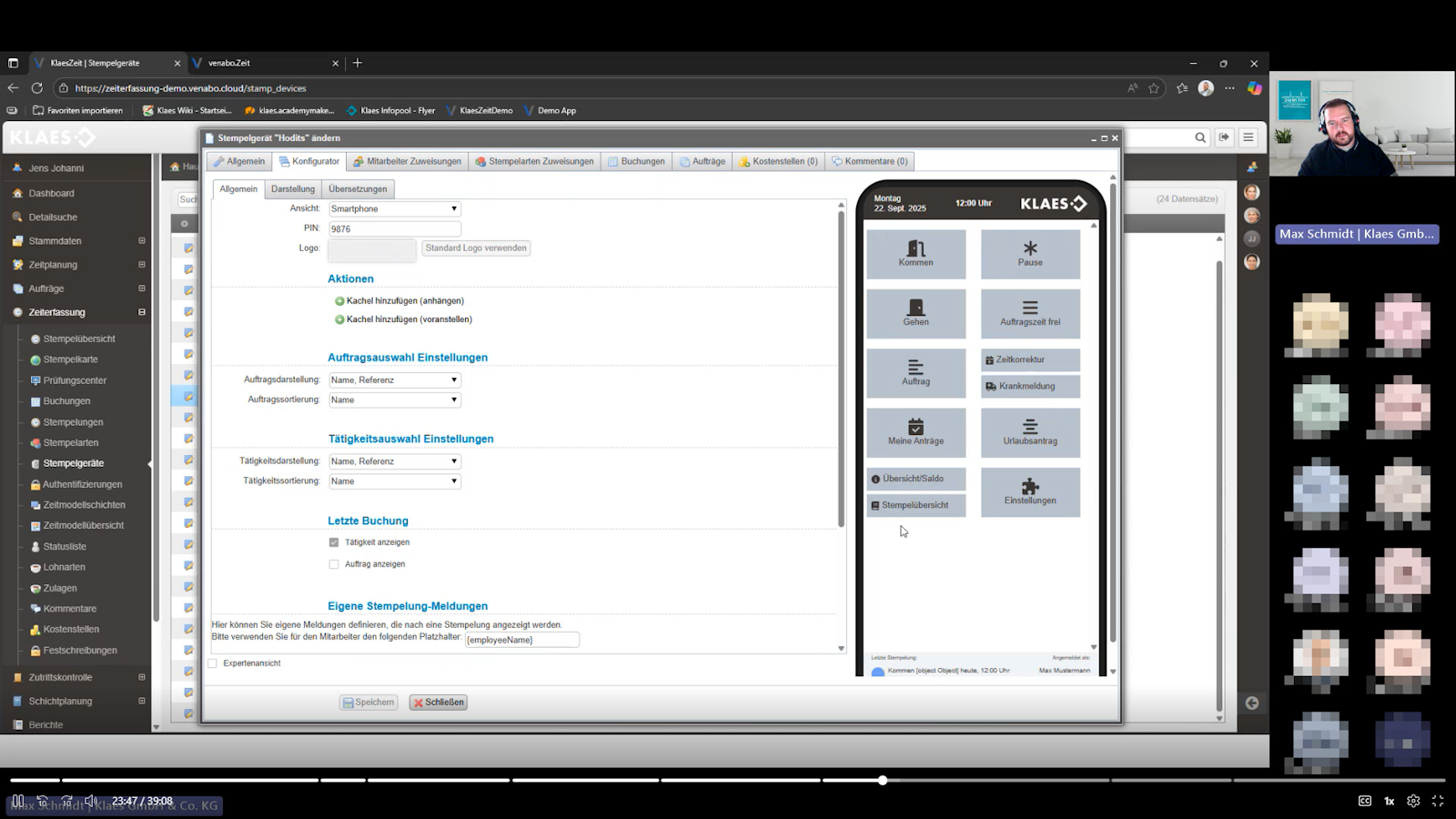Click the Schließen button
The image size is (1456, 819).
pyautogui.click(x=439, y=703)
